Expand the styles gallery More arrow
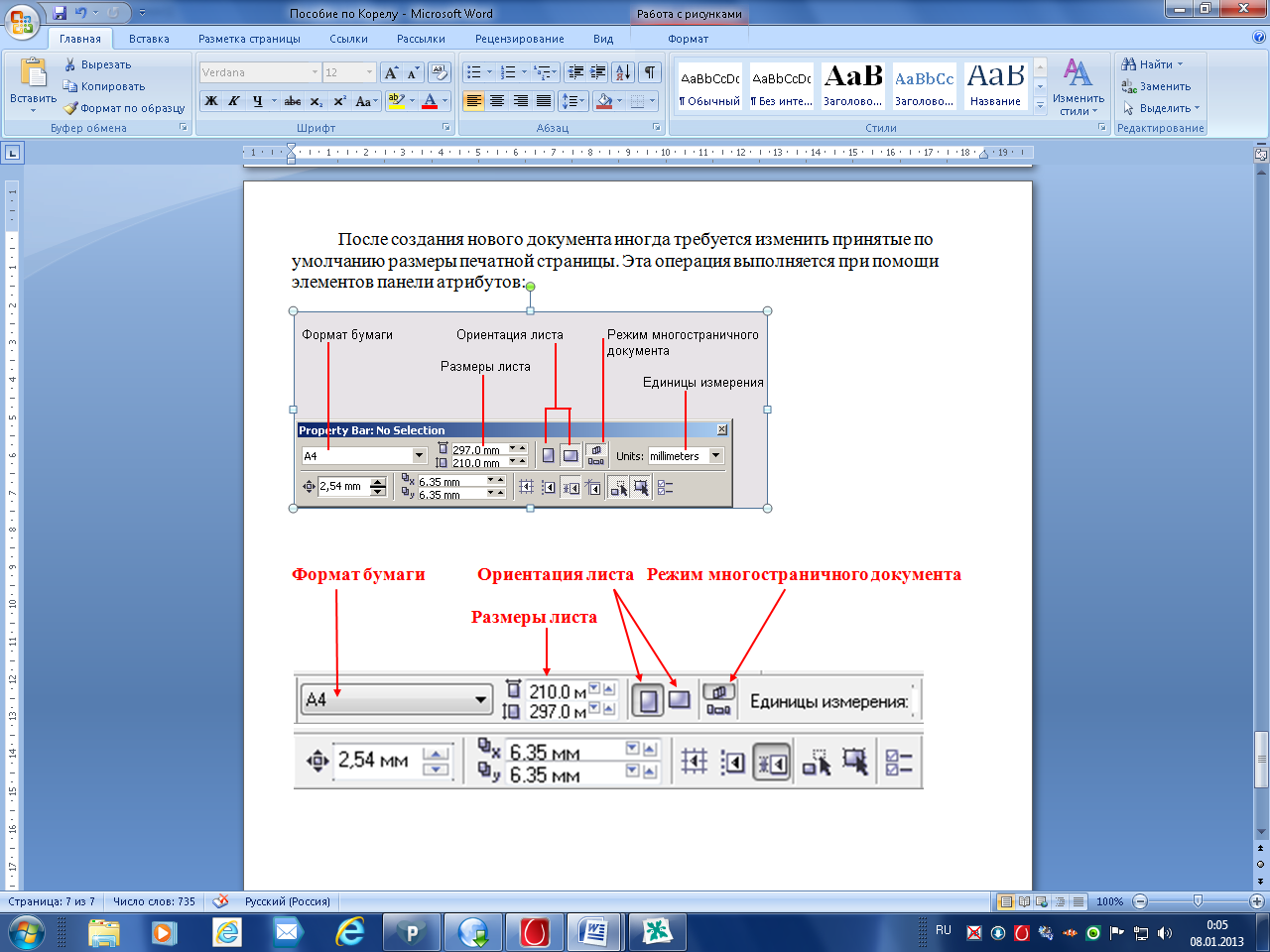Viewport: 1270px width, 952px height. point(1040,106)
